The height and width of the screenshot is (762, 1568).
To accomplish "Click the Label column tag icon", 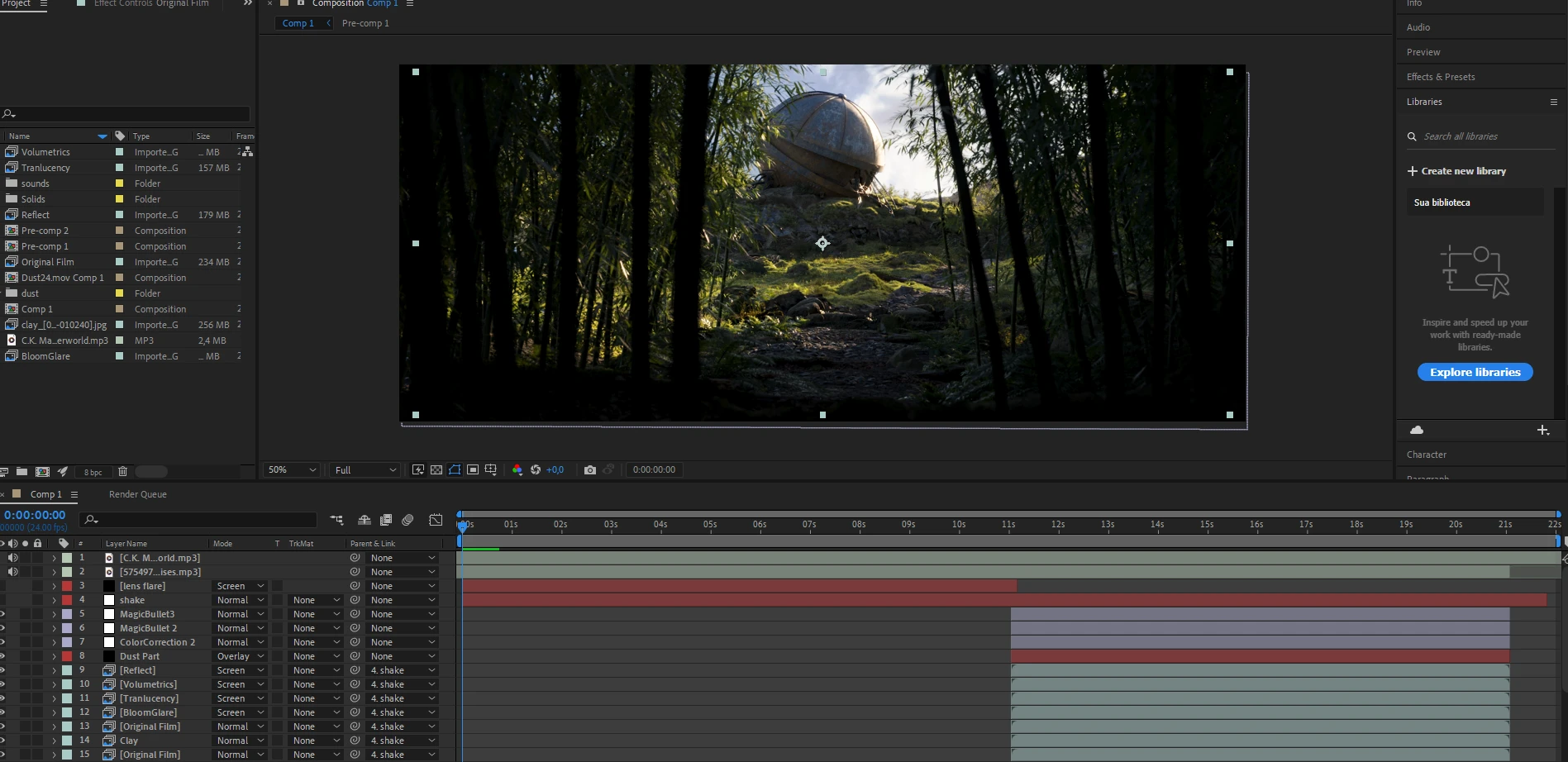I will 64,543.
